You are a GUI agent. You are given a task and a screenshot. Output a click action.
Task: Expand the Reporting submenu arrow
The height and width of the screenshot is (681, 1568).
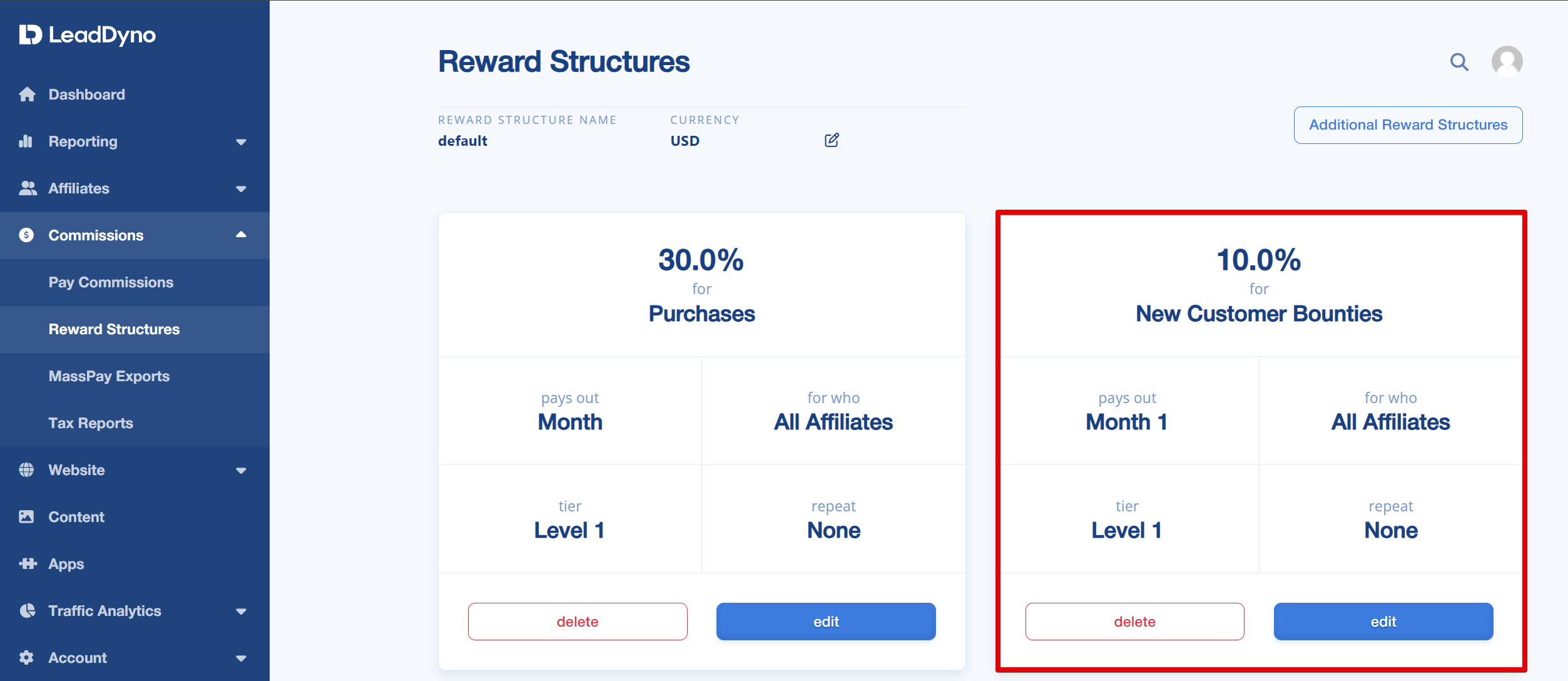click(x=241, y=142)
